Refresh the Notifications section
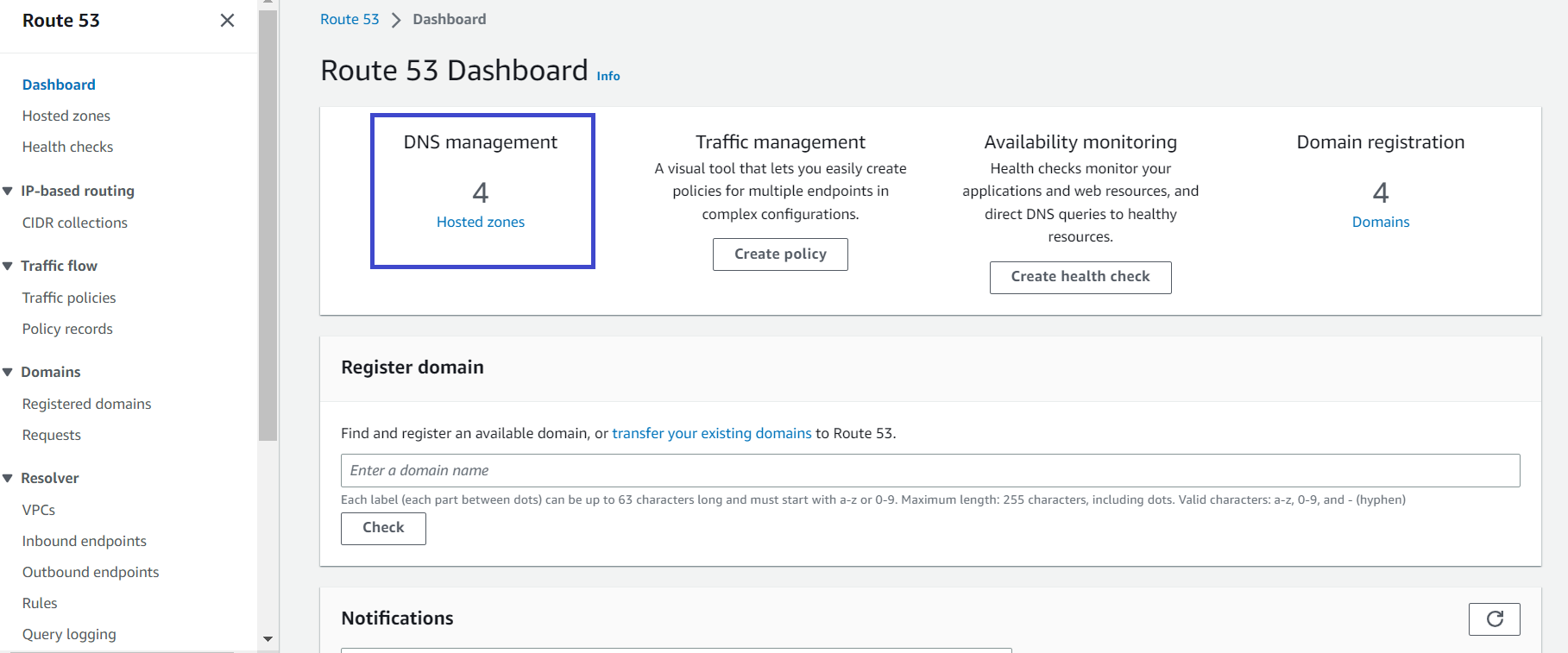 pos(1494,618)
